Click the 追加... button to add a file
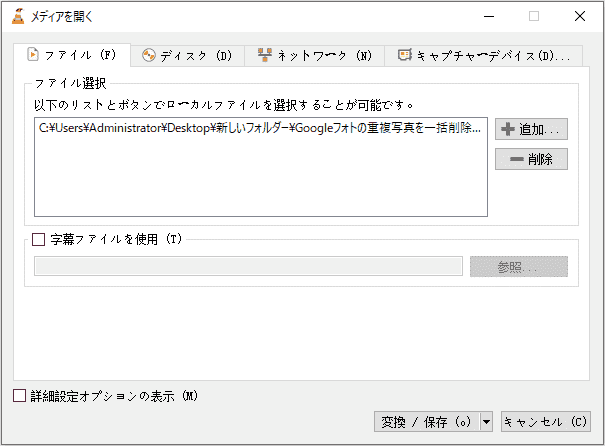Viewport: 605px width, 446px height. pyautogui.click(x=531, y=129)
